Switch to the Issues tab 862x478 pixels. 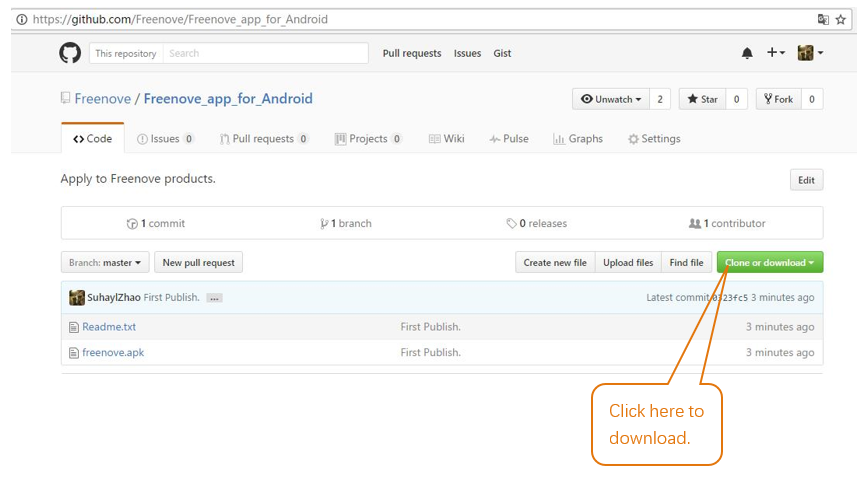(x=165, y=139)
